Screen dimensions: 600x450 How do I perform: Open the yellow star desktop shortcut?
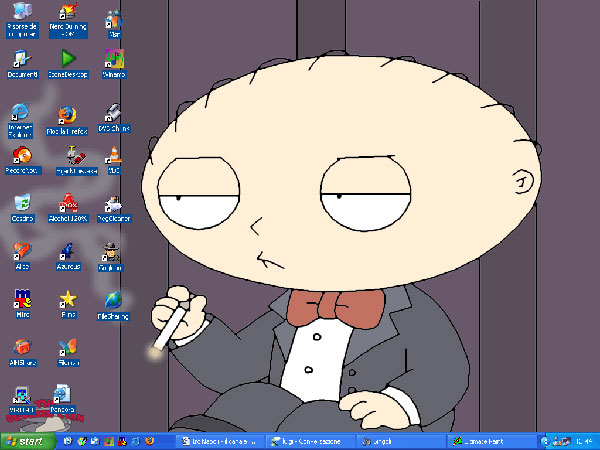point(68,304)
